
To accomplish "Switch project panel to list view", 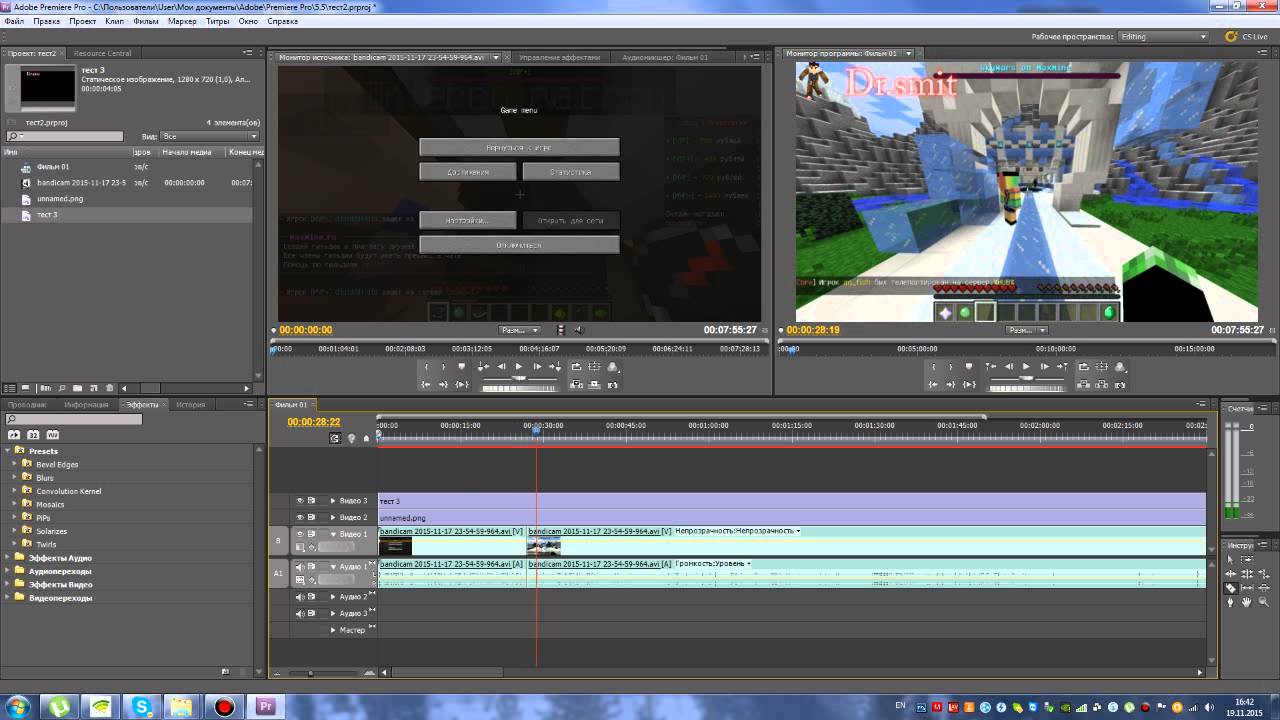I will (x=10, y=388).
